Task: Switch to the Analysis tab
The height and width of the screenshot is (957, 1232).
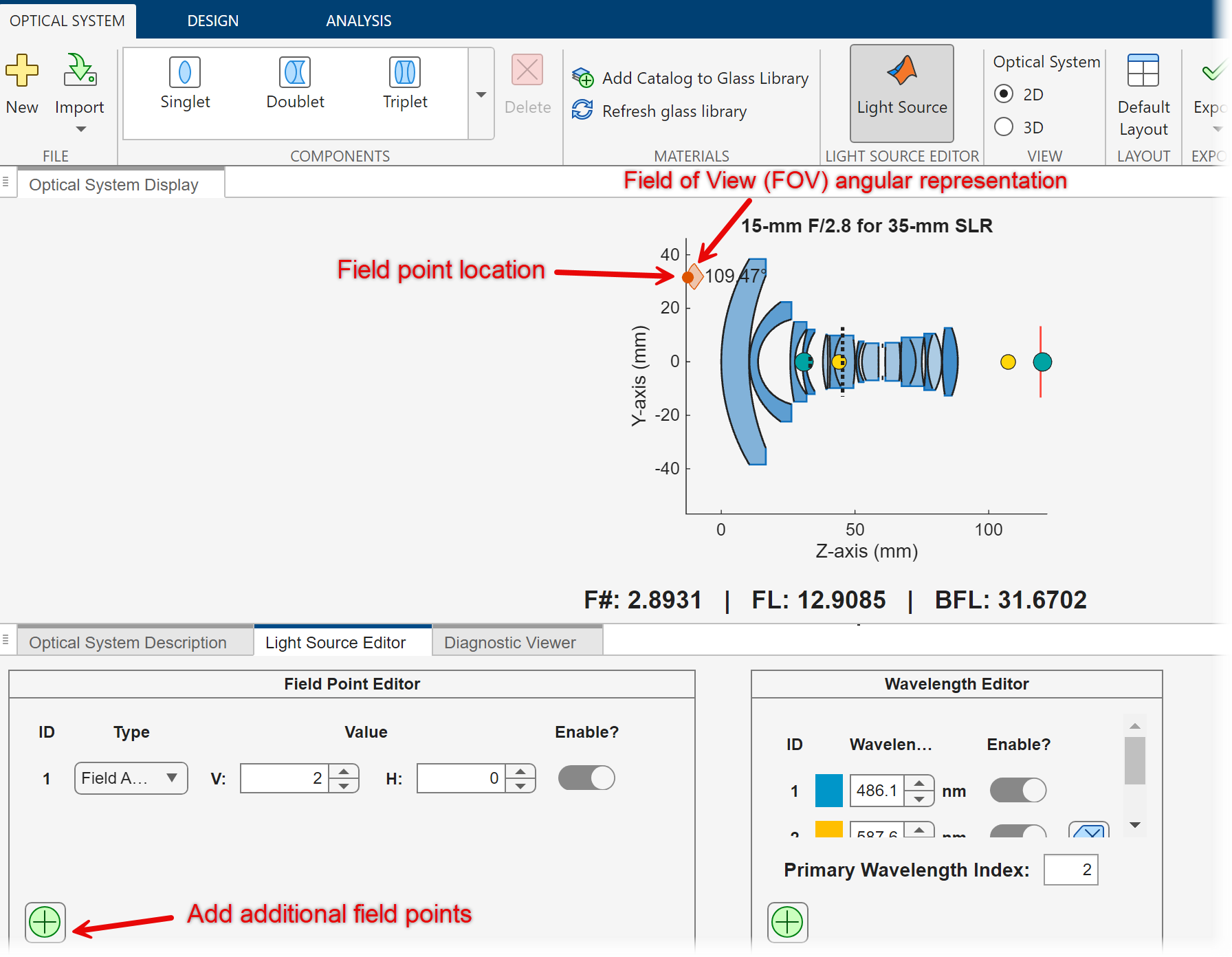Action: pyautogui.click(x=358, y=20)
